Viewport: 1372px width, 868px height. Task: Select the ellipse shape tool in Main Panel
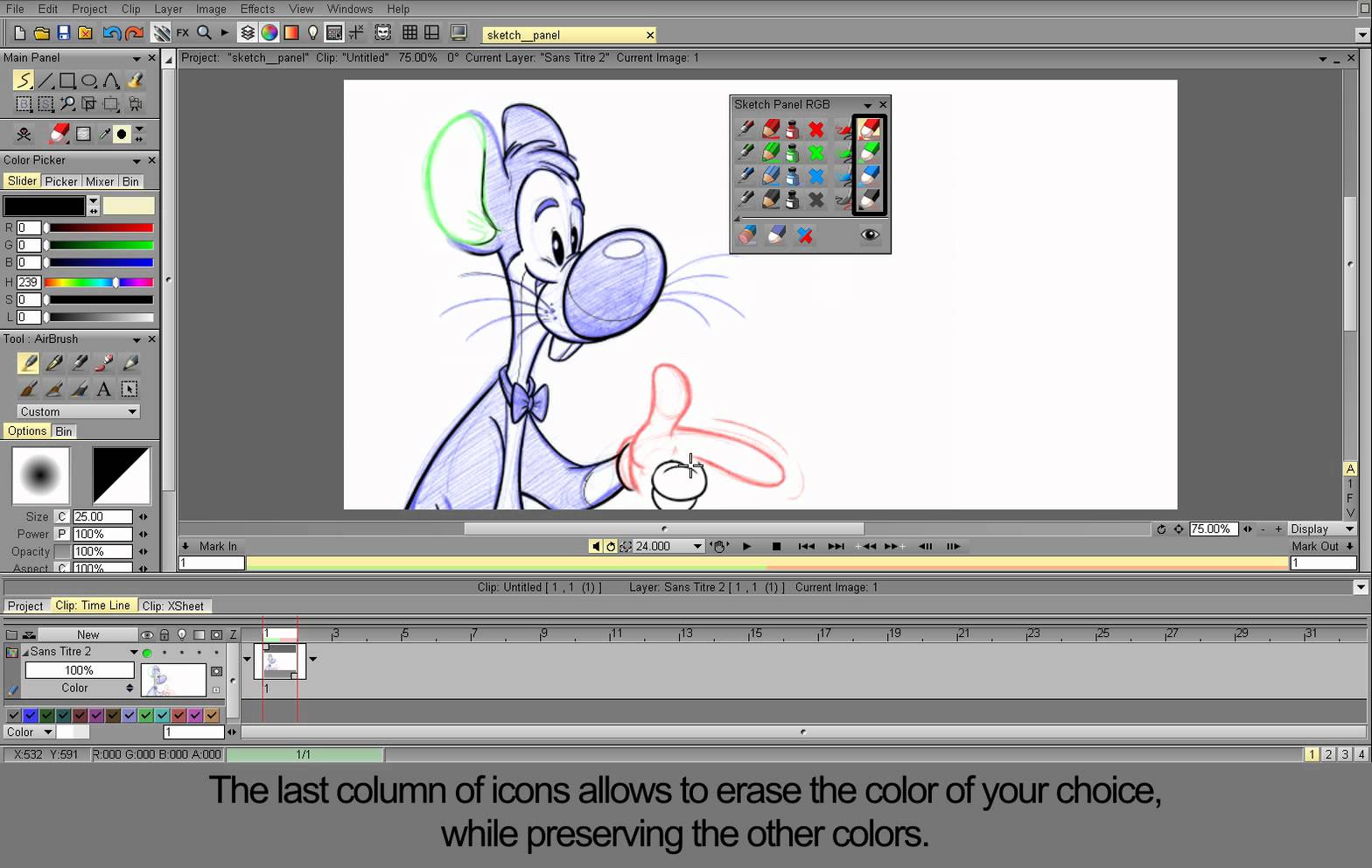(x=89, y=80)
